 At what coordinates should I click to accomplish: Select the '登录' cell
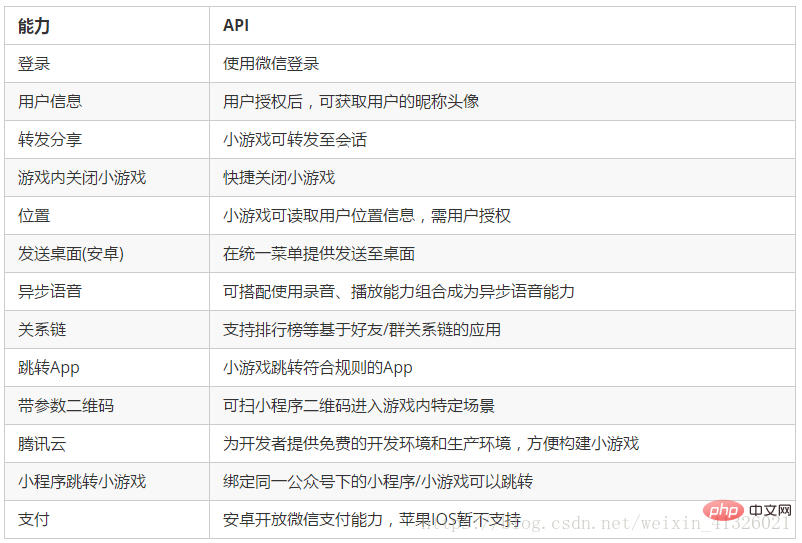coord(107,63)
